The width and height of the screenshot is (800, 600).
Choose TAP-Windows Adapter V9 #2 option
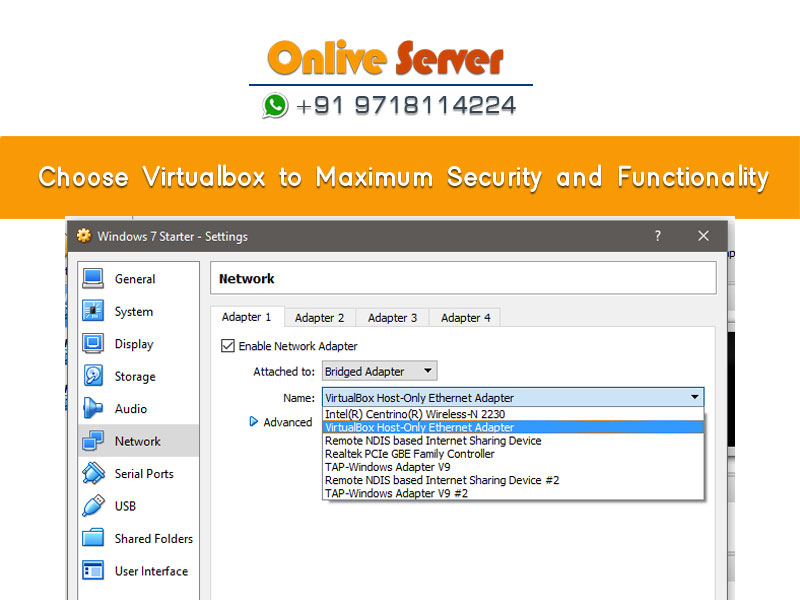(513, 493)
